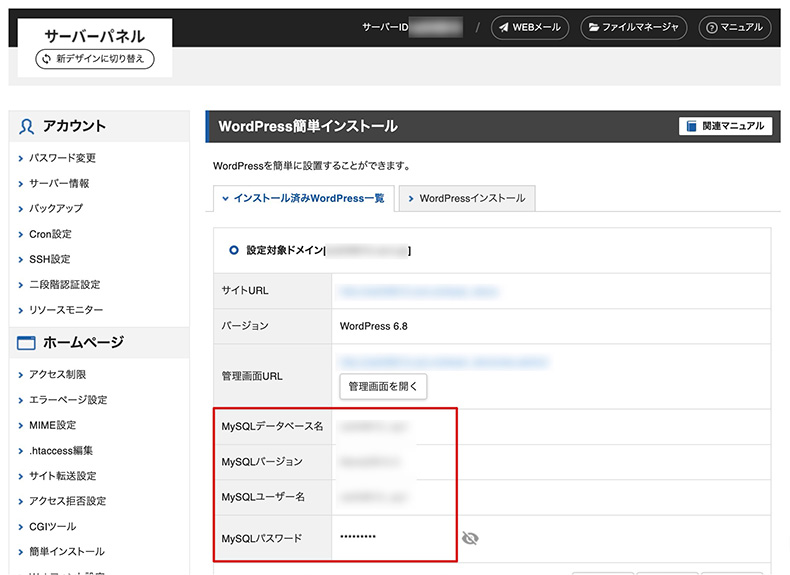Click the masked MySQLパスワード field
Screen dimensions: 790x575
358,538
